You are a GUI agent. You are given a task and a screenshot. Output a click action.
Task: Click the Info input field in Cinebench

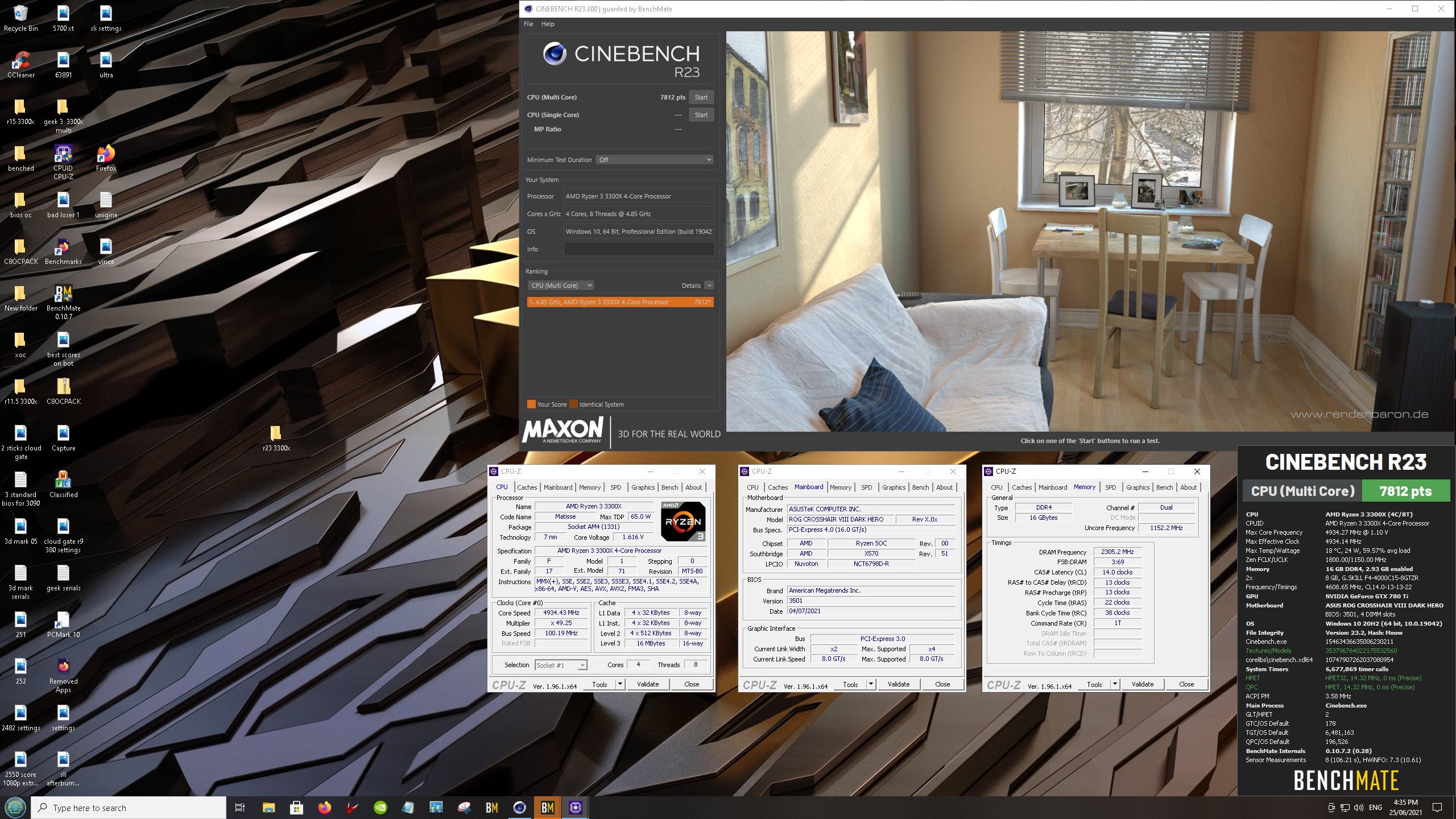pyautogui.click(x=639, y=249)
